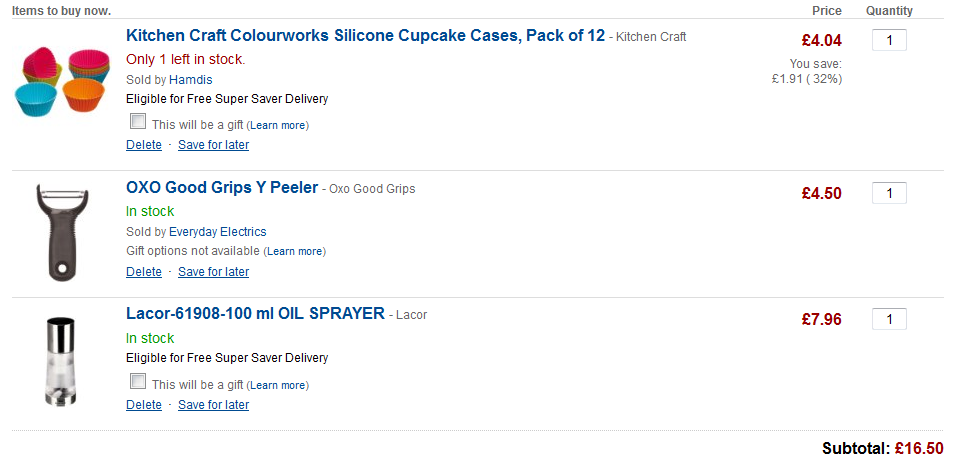
Task: Open the OXO Good Grips Y Peeler link
Action: point(222,188)
